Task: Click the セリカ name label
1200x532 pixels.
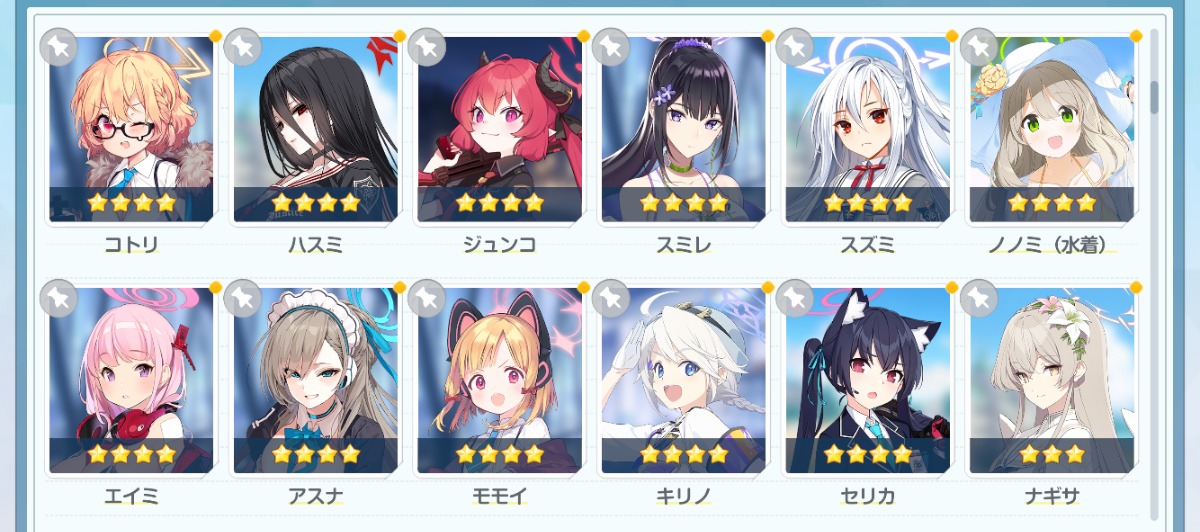Action: click(867, 496)
